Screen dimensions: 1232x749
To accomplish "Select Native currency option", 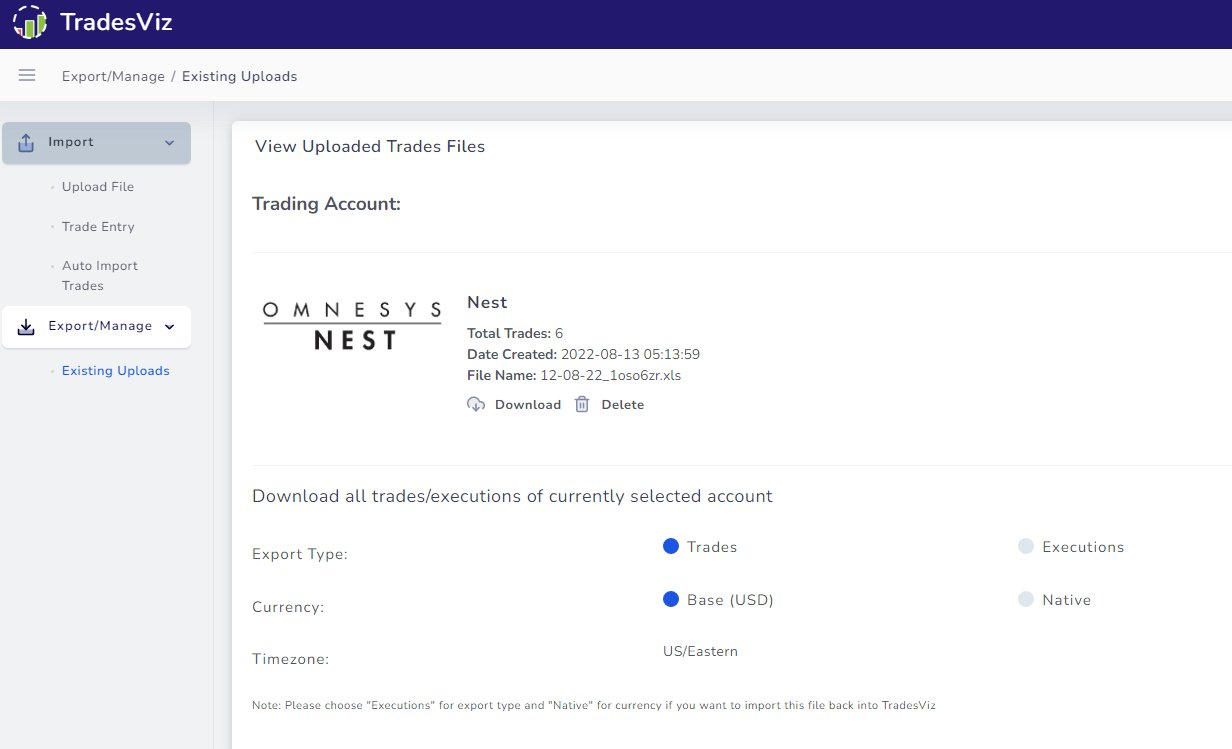I will click(1025, 599).
